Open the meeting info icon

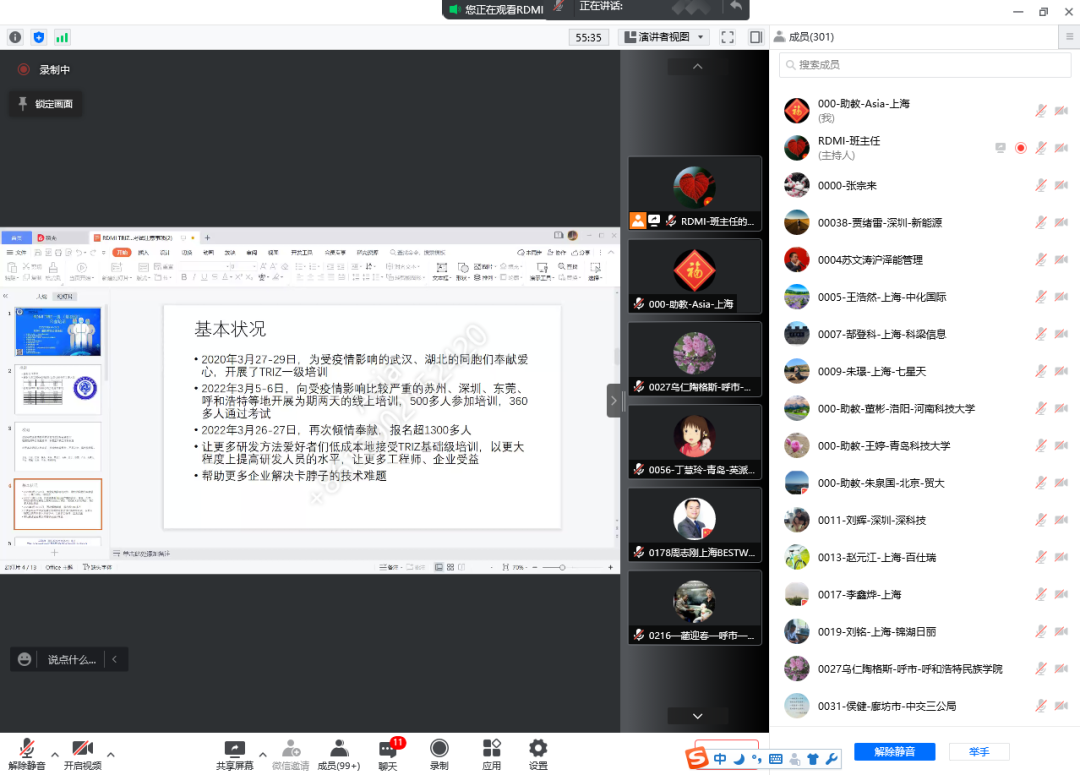pyautogui.click(x=15, y=37)
